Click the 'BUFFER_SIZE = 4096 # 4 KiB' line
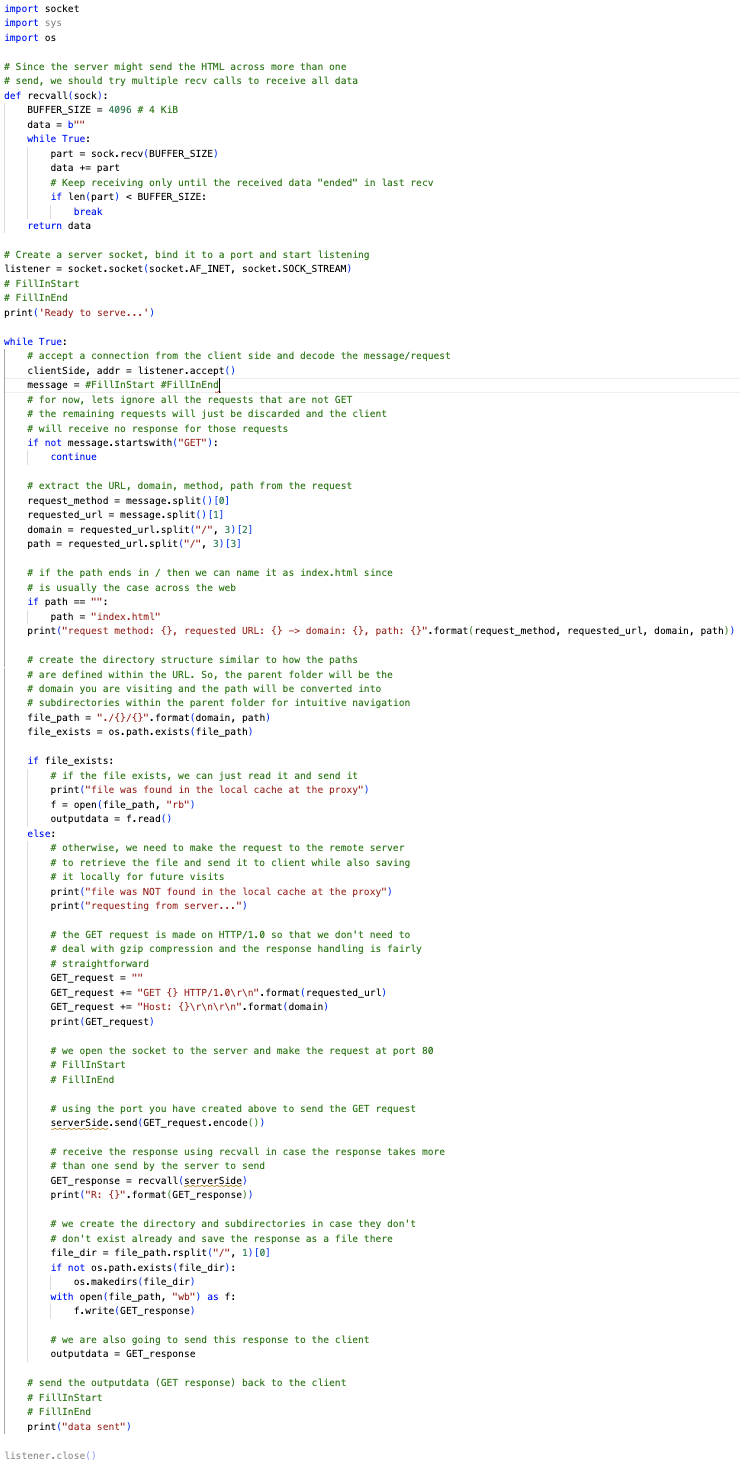Screen dimensions: 740x1470 [103, 110]
